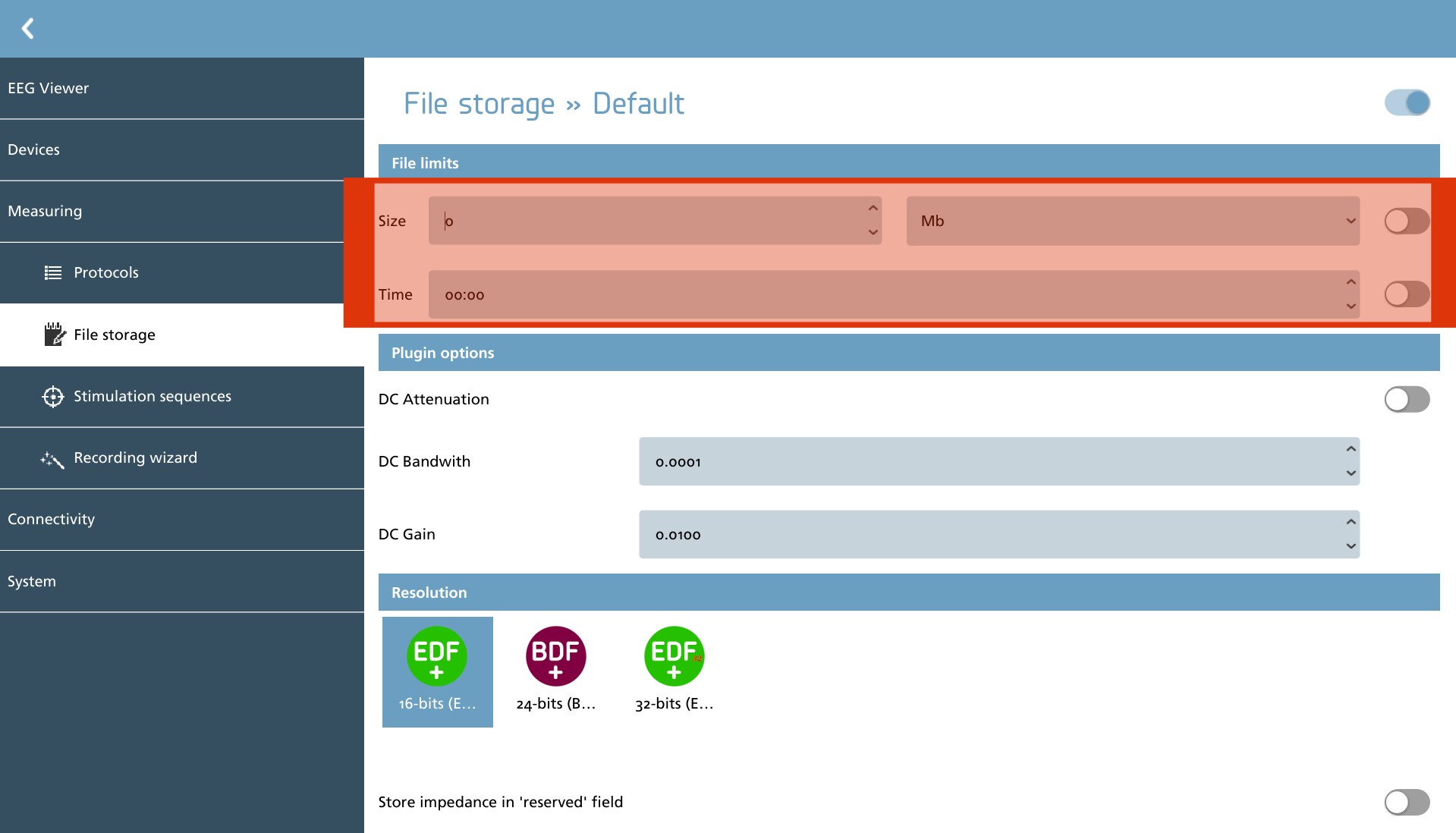Decrease DC Gain value with down arrow
1456x833 pixels.
pyautogui.click(x=1351, y=546)
